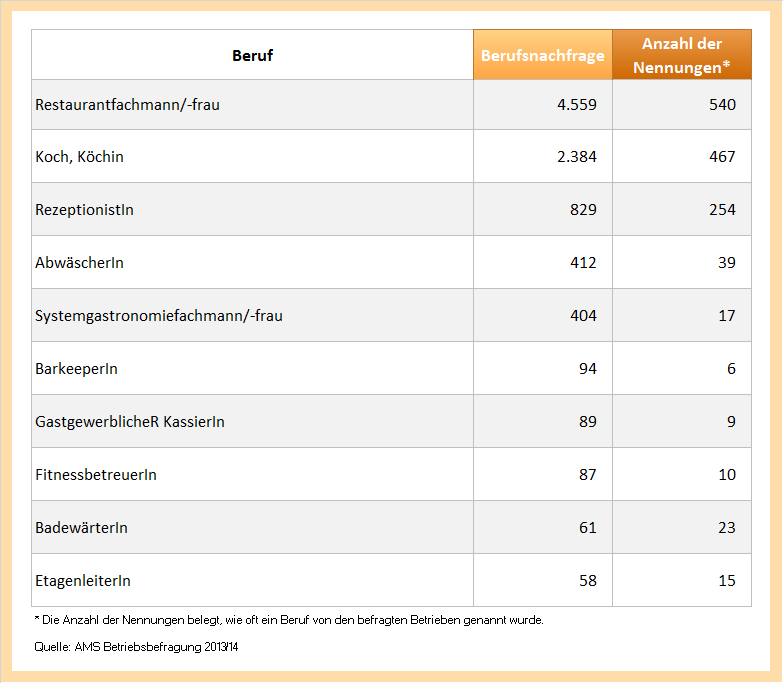Select the 829 value for RezeptionistIn
Image resolution: width=783 pixels, height=683 pixels.
click(581, 209)
